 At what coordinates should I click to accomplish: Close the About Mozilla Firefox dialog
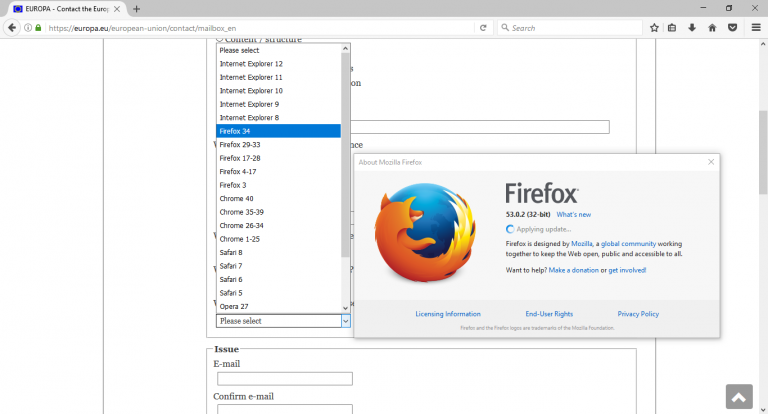[x=711, y=161]
